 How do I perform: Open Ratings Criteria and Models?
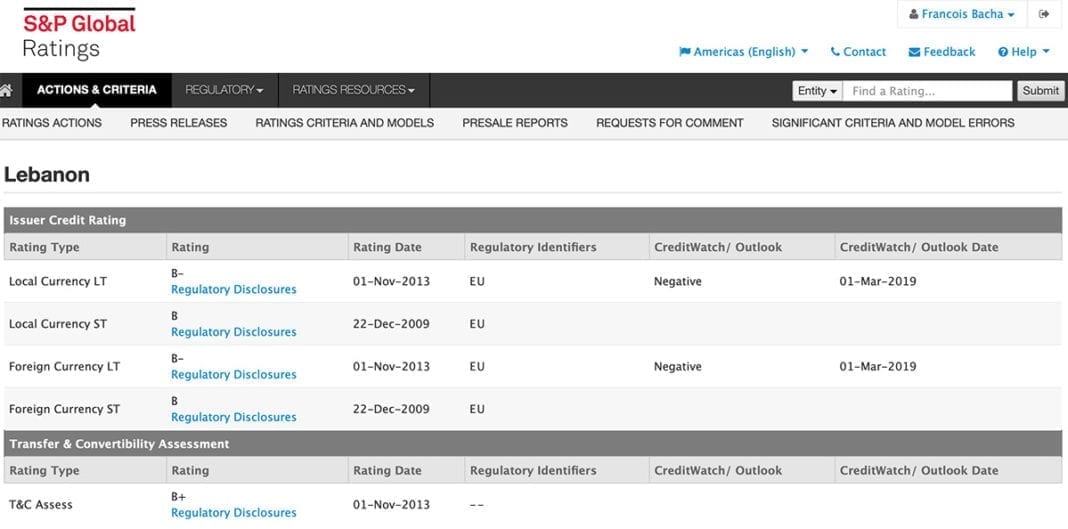[344, 123]
